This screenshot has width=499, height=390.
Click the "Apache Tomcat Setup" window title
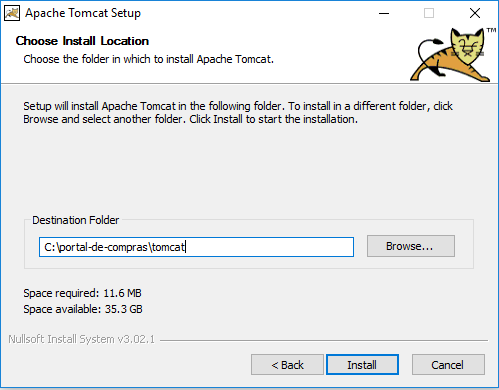click(83, 13)
